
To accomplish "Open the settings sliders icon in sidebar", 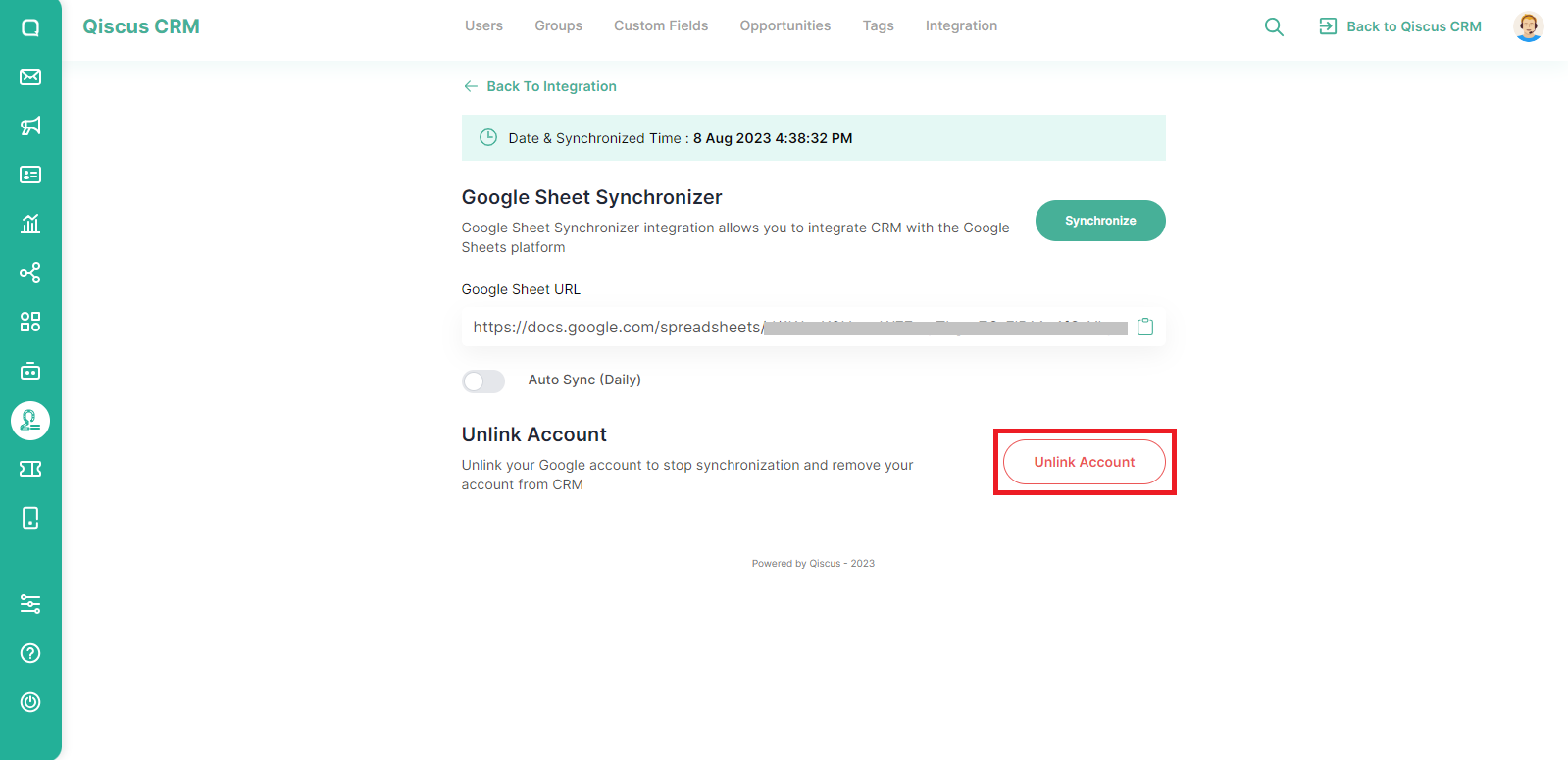I will (x=30, y=604).
